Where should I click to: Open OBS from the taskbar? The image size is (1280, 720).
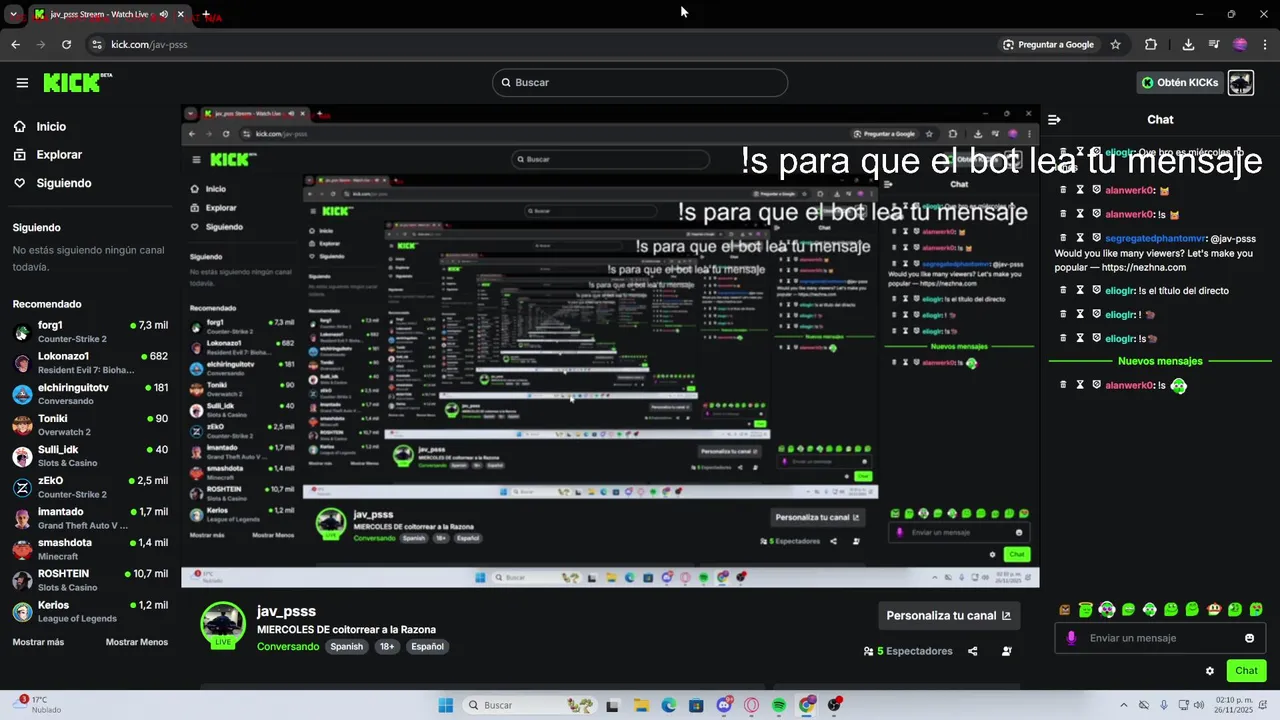[834, 705]
